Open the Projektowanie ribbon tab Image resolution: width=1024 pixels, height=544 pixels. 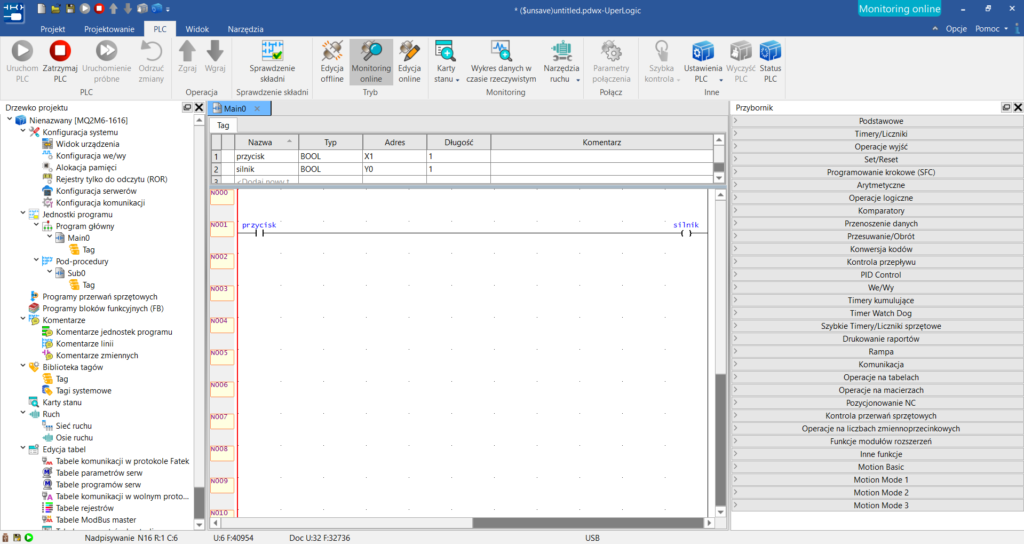(x=109, y=29)
